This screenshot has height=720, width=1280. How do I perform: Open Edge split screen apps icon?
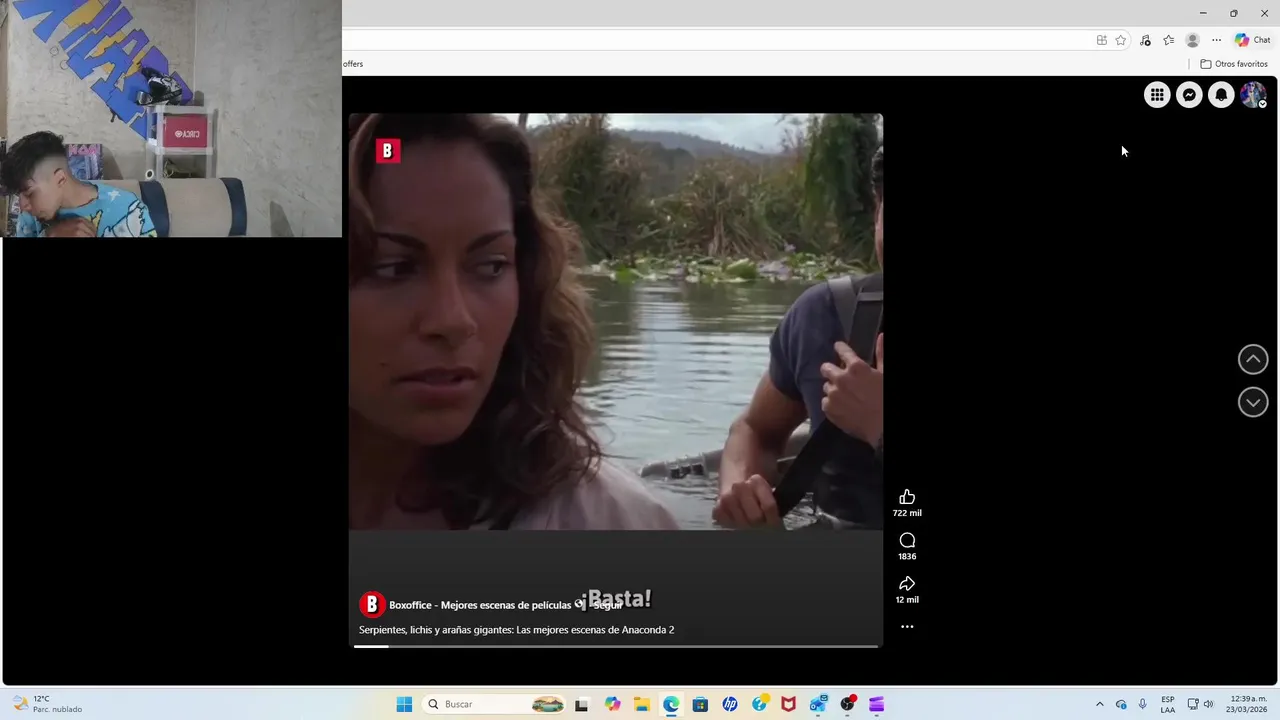1102,40
